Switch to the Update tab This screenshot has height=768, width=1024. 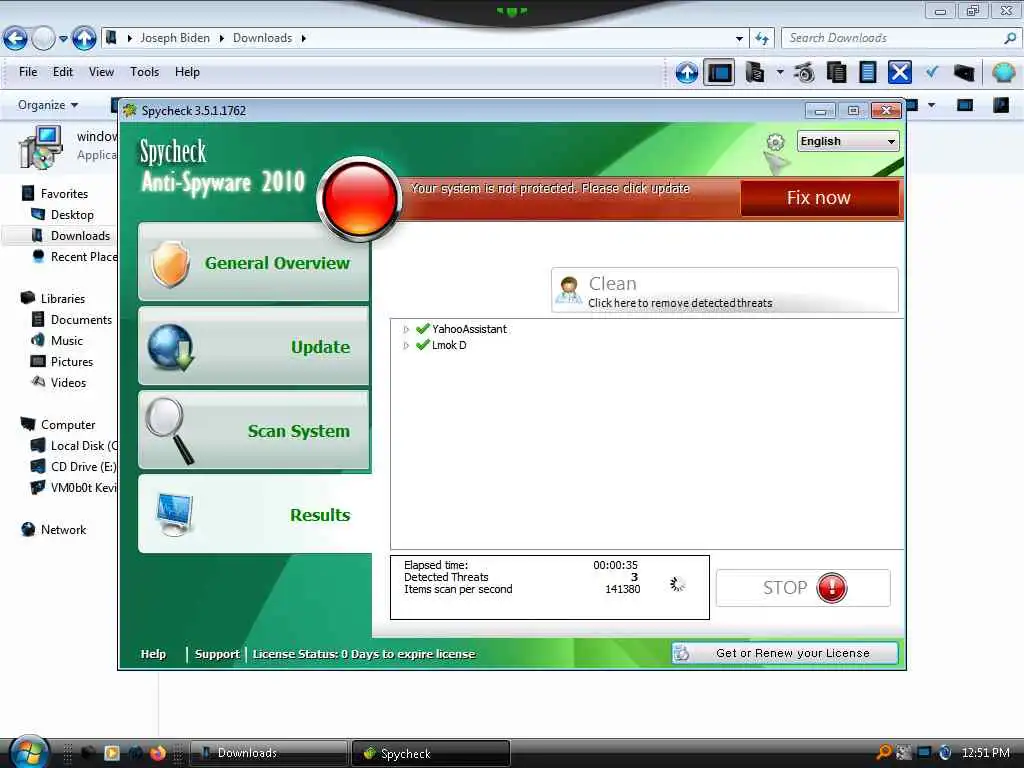pyautogui.click(x=254, y=347)
